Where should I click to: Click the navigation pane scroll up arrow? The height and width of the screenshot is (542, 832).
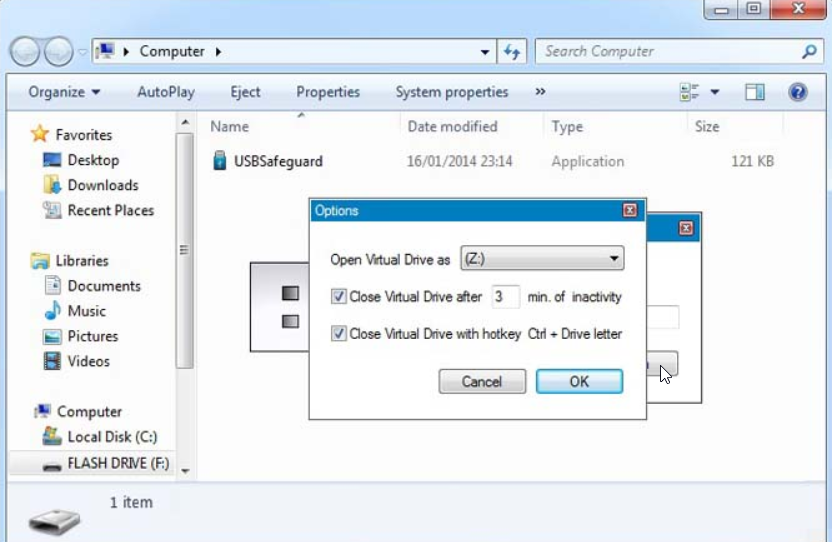(185, 123)
